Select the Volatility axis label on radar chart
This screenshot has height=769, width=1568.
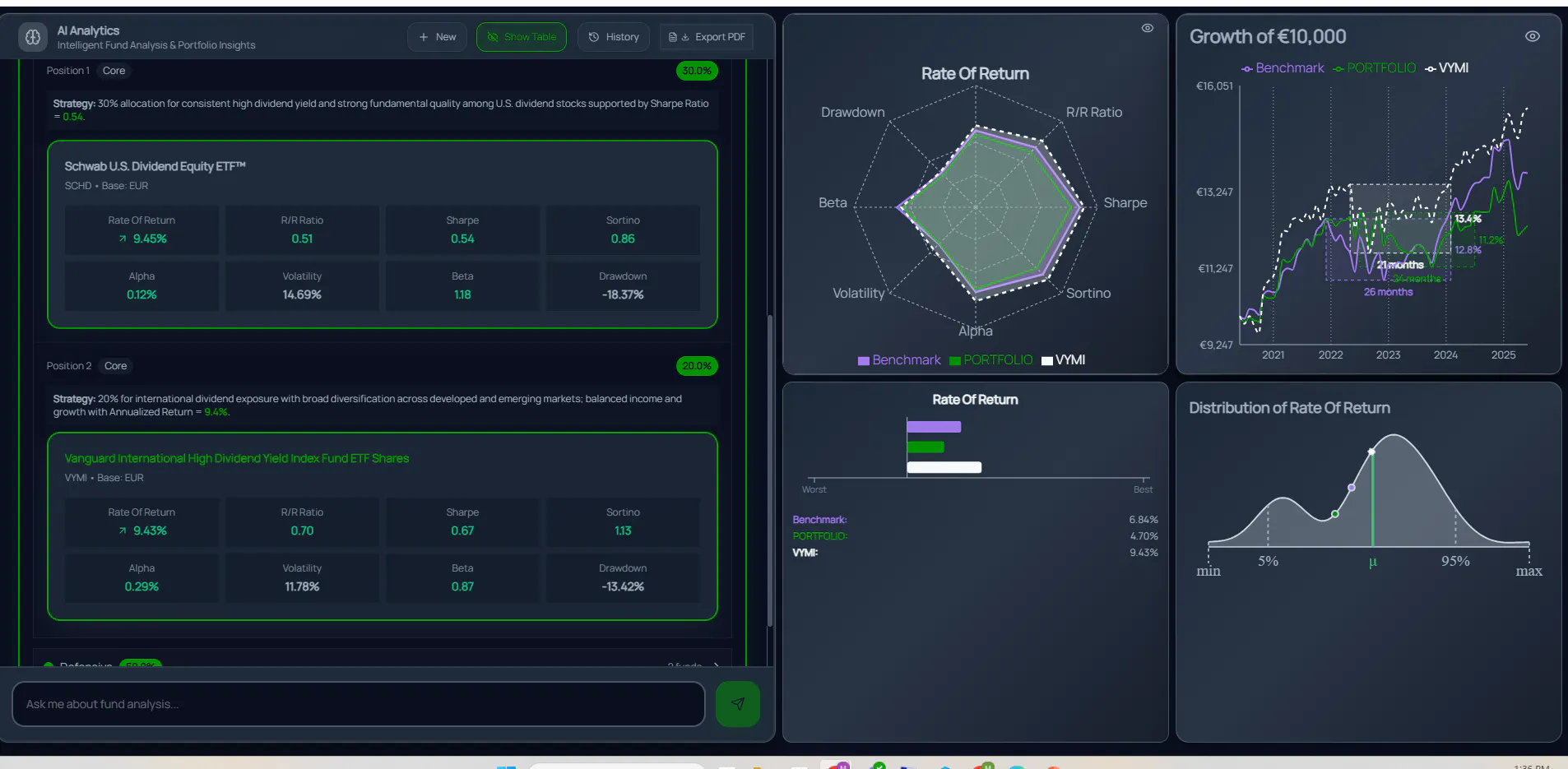tap(859, 293)
